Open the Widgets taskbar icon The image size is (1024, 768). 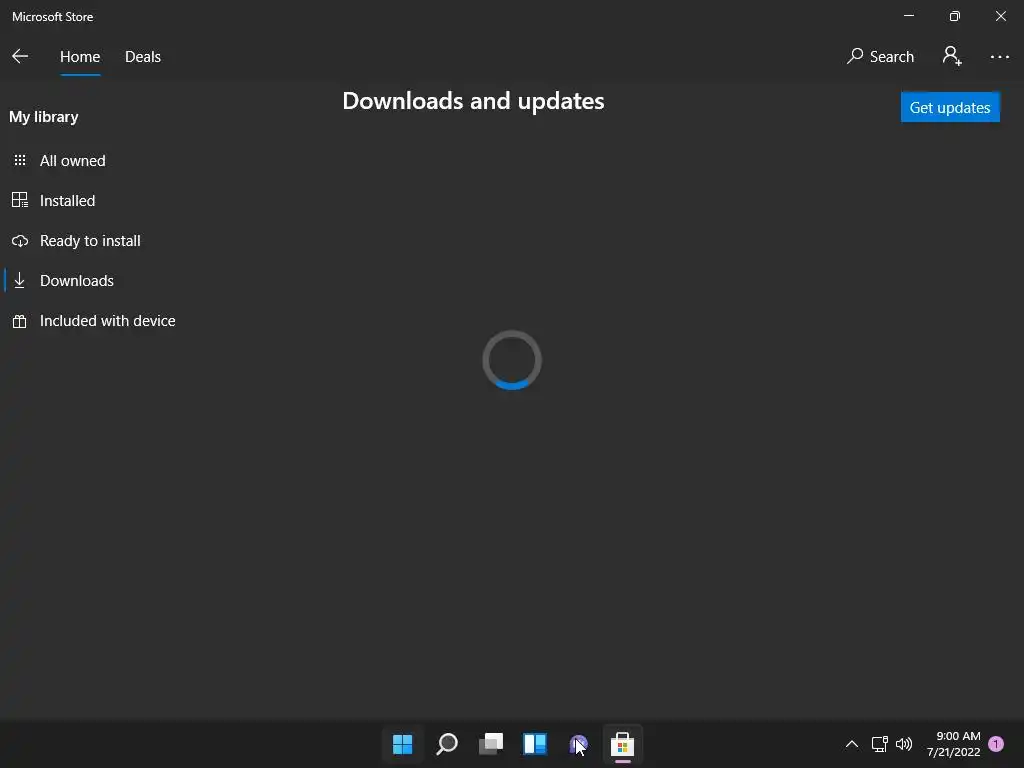tap(535, 744)
